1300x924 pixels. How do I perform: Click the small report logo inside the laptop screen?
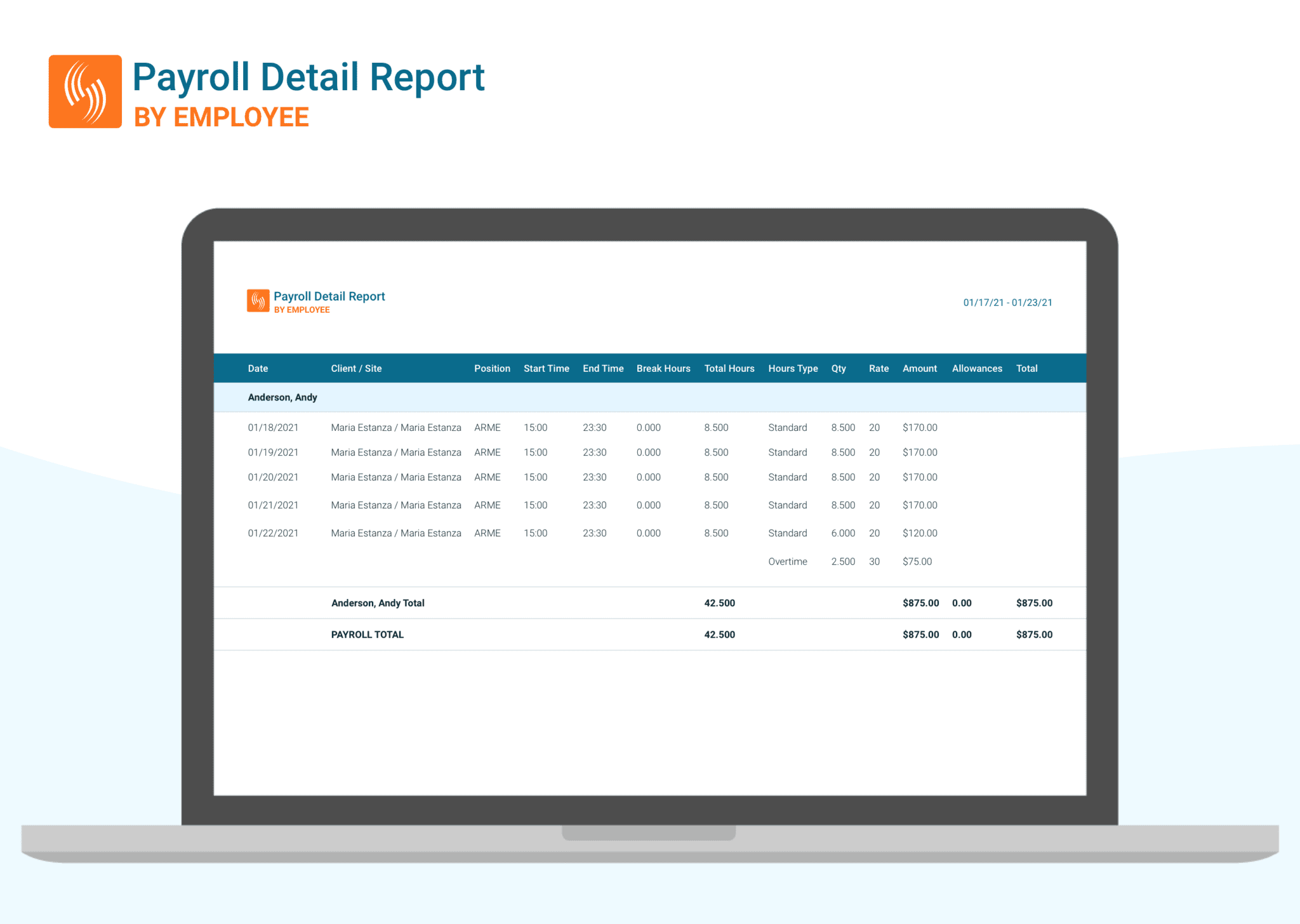tap(256, 300)
